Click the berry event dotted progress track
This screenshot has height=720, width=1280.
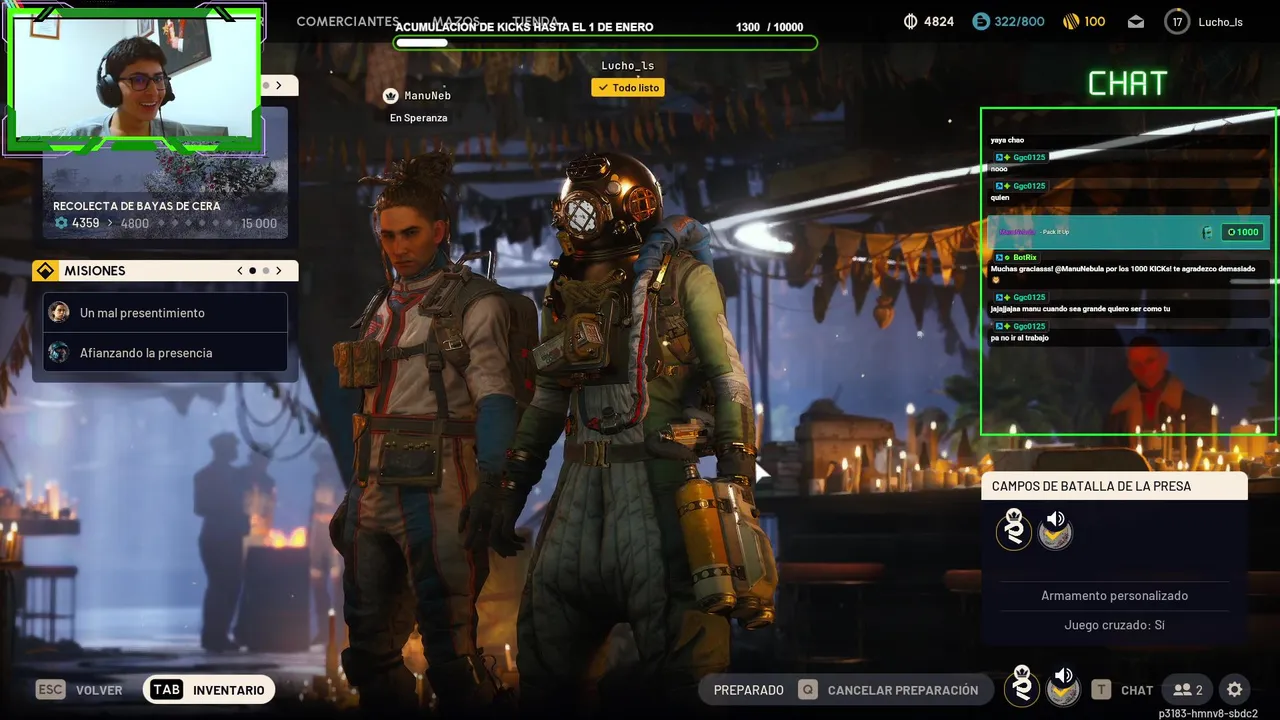[x=195, y=223]
